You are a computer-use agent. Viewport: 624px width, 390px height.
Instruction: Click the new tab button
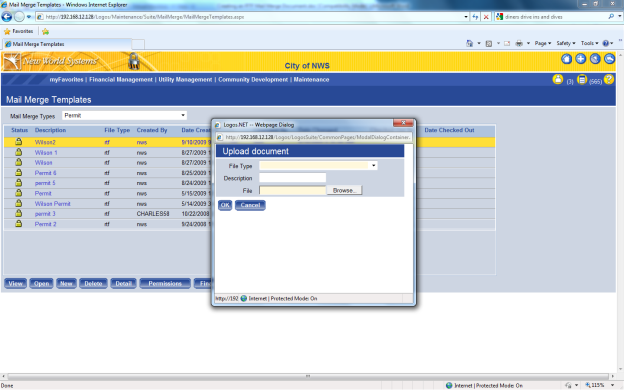click(138, 44)
